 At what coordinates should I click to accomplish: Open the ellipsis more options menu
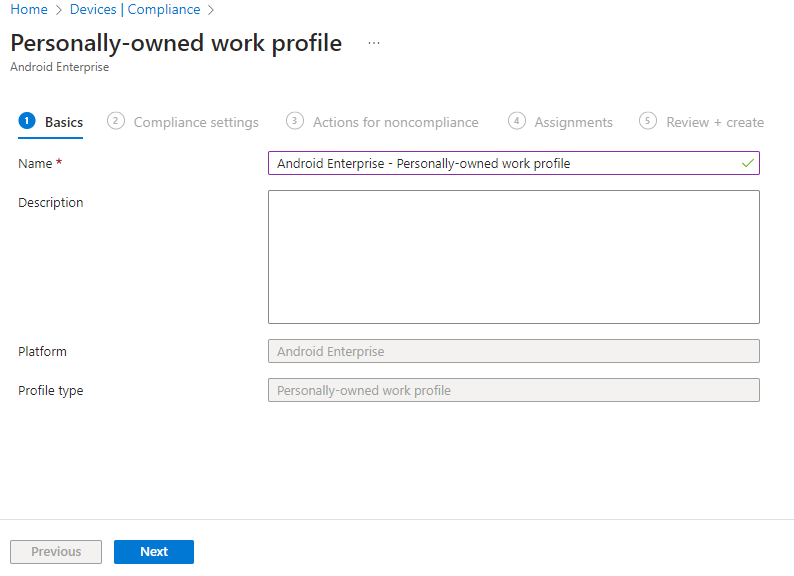pos(374,44)
